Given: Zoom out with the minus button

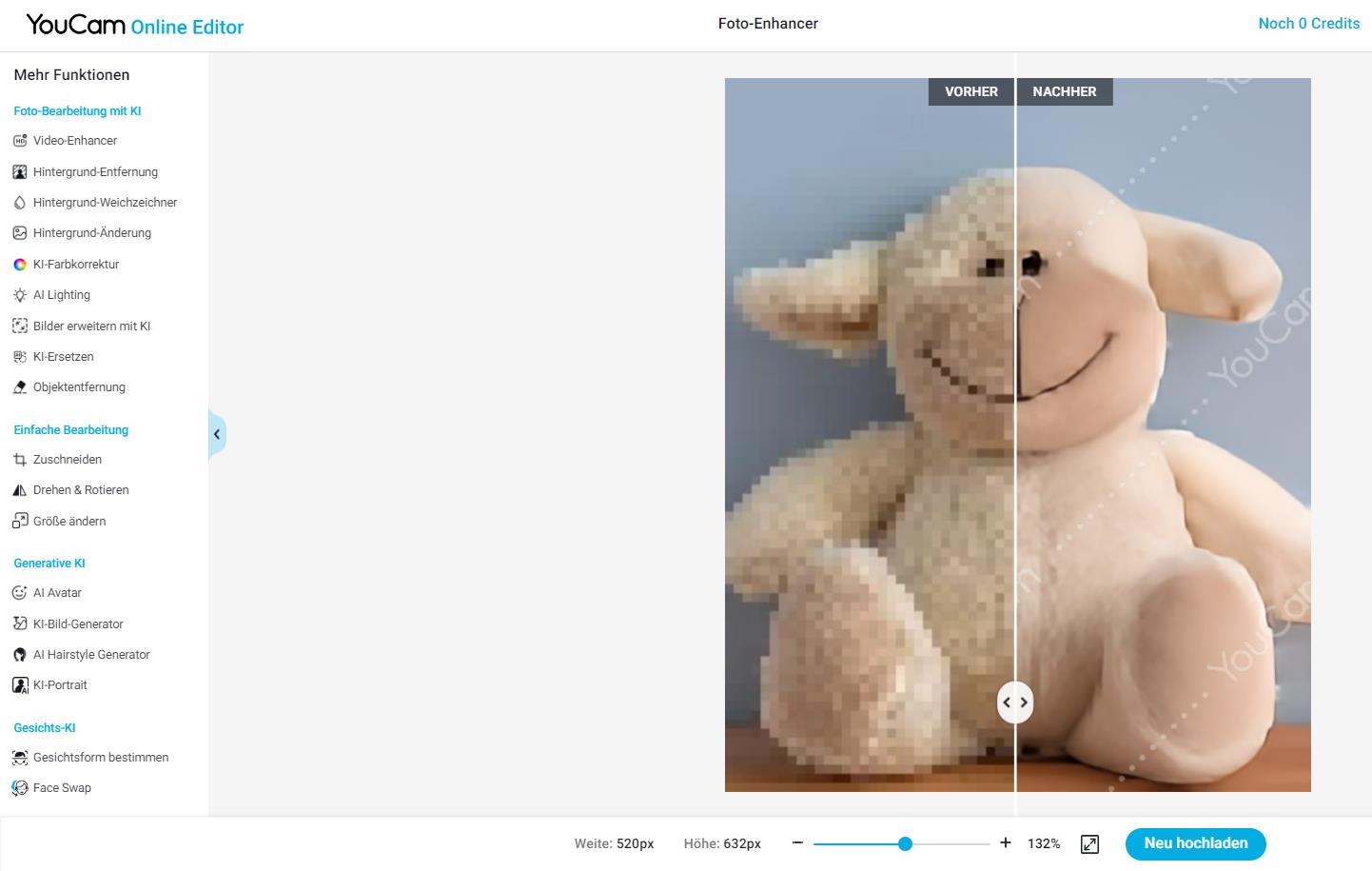Looking at the screenshot, I should pyautogui.click(x=797, y=843).
